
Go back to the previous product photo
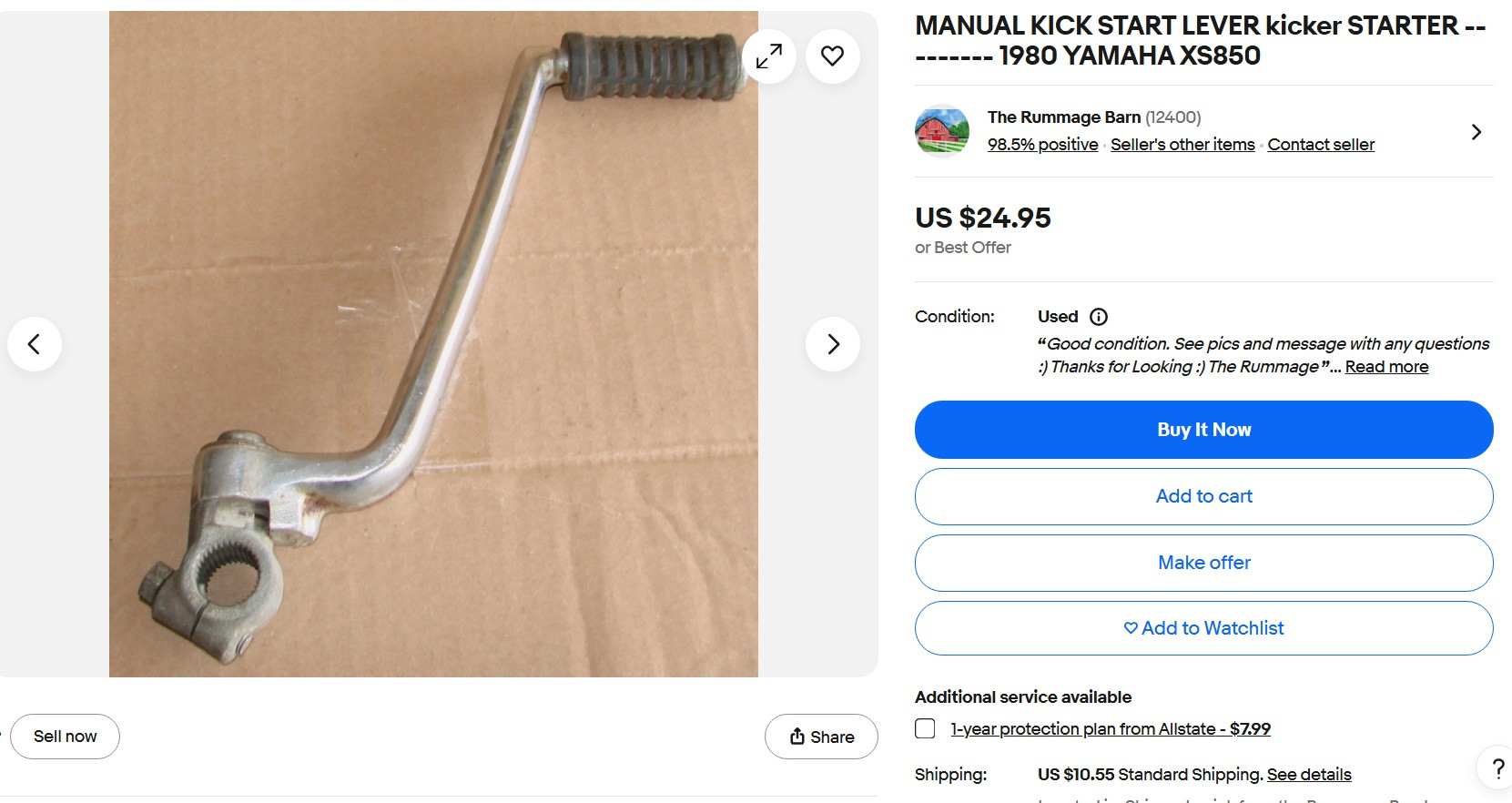(34, 344)
